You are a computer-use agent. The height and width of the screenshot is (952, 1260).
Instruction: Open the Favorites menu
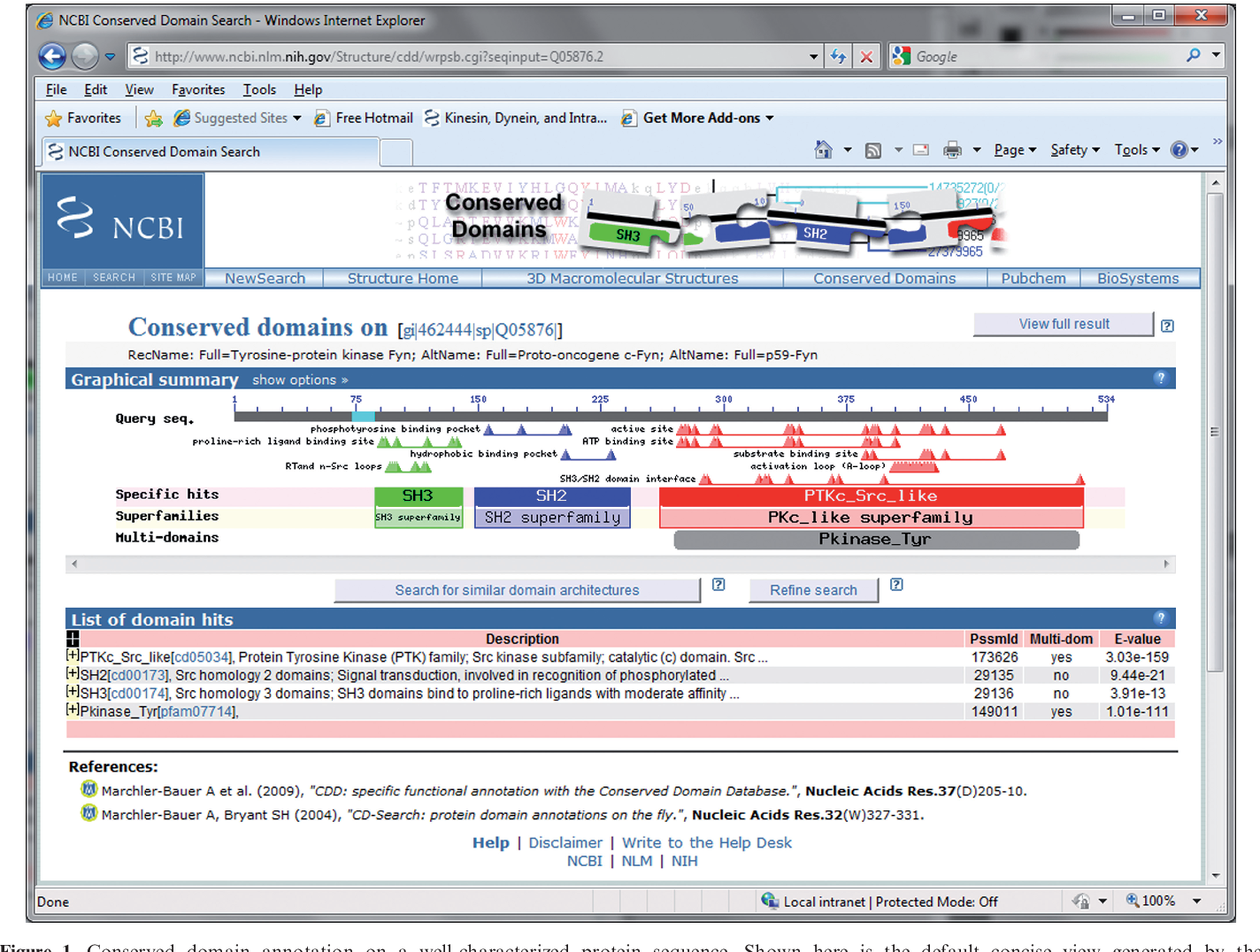pyautogui.click(x=198, y=89)
